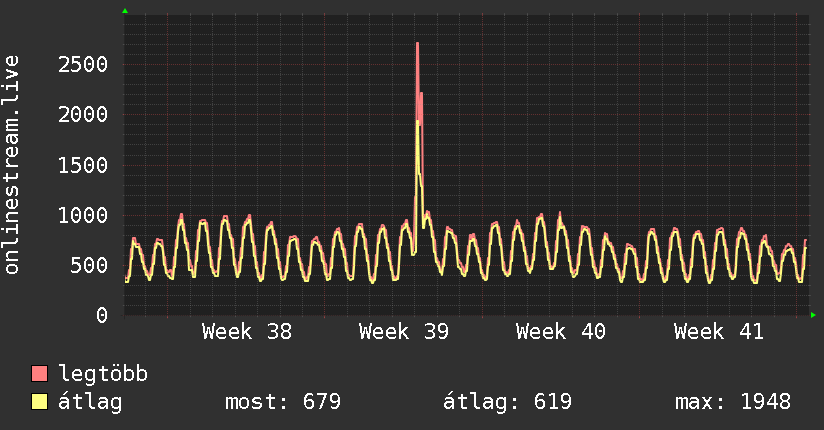The height and width of the screenshot is (430, 824).
Task: Click the 'most: 679' value
Action: coord(283,402)
